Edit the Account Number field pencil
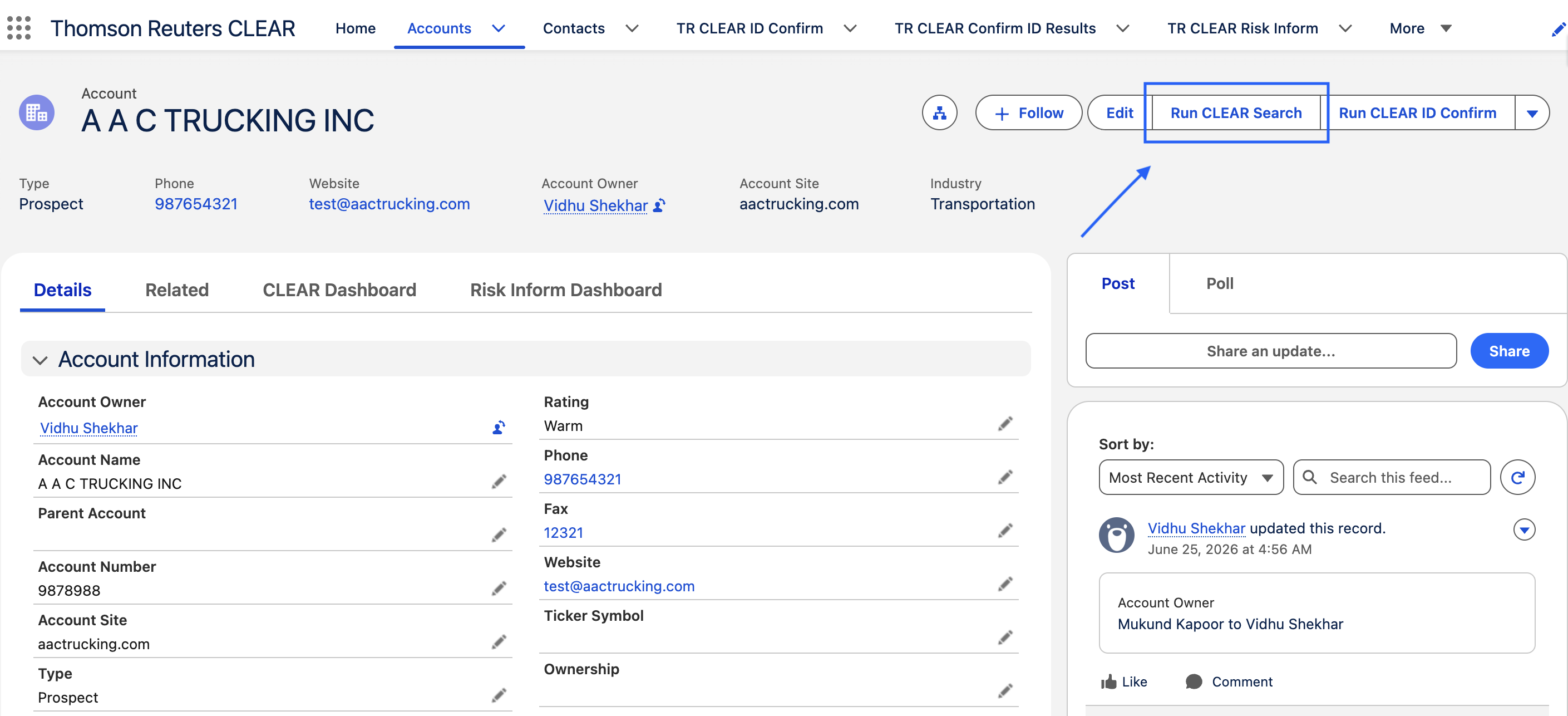This screenshot has width=1568, height=716. (499, 589)
